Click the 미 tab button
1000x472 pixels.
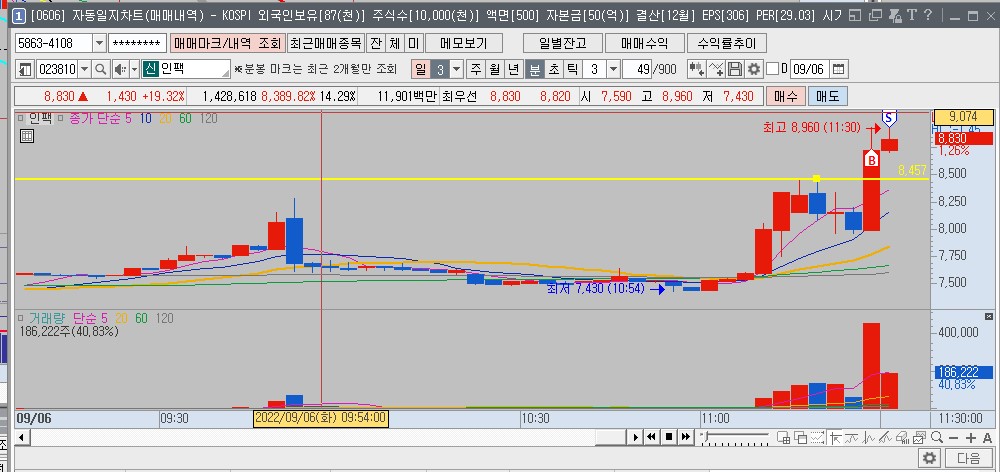coord(413,43)
